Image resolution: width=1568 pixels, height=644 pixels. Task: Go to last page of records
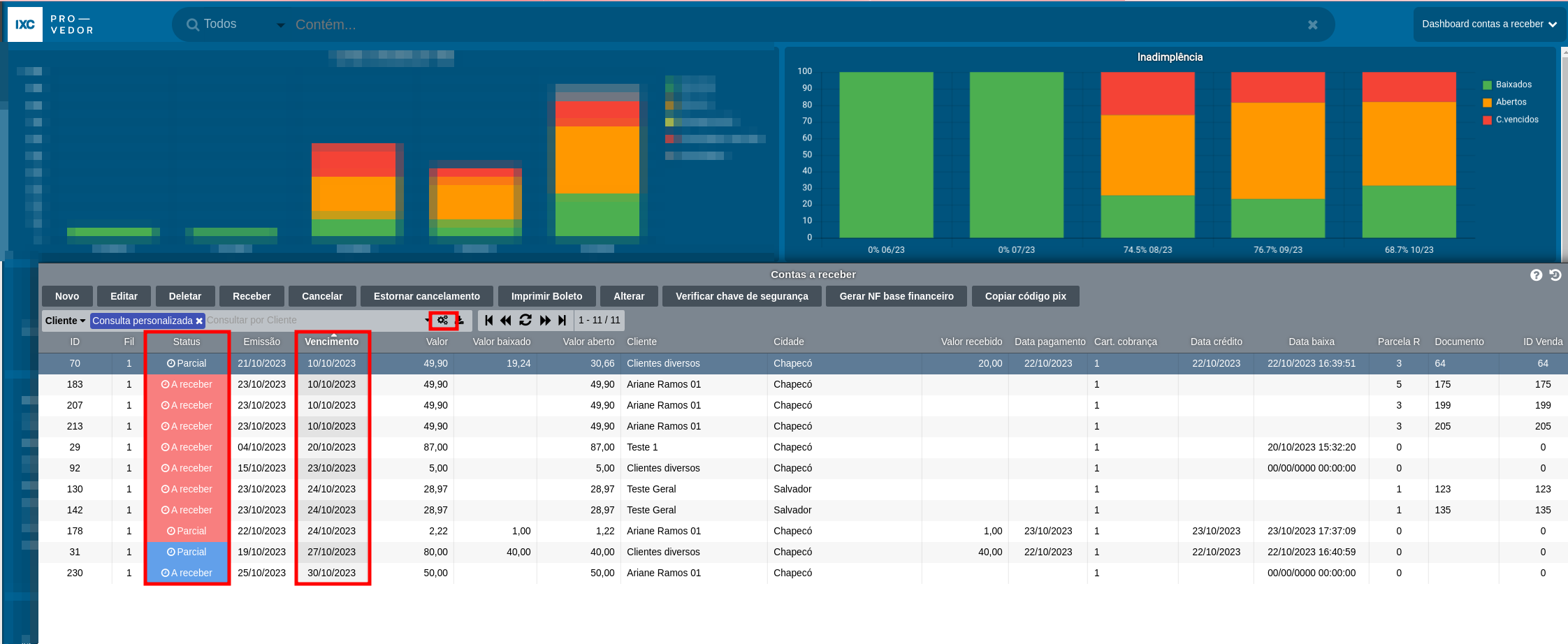point(562,321)
